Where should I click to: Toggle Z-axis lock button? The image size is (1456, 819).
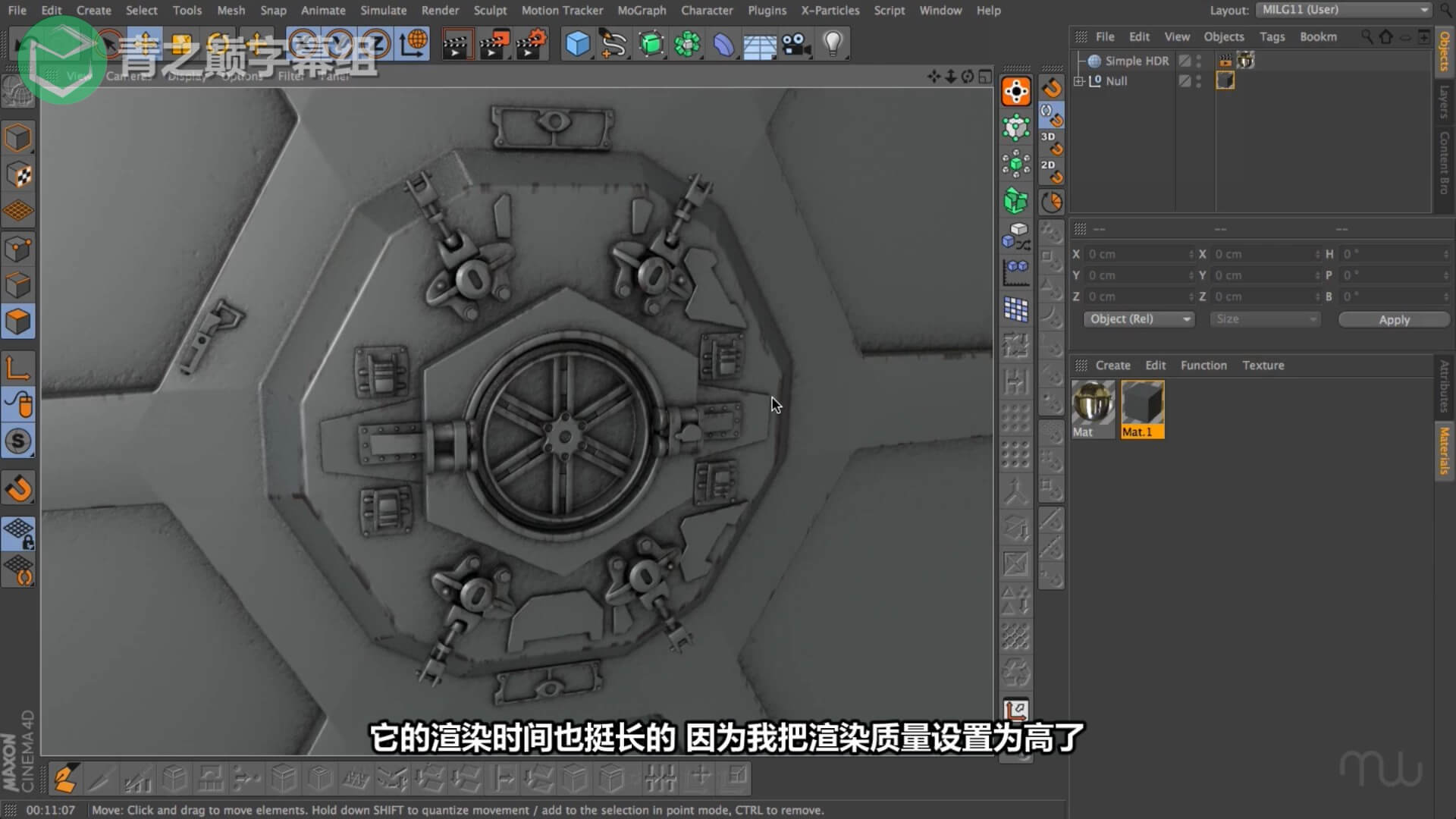point(377,44)
